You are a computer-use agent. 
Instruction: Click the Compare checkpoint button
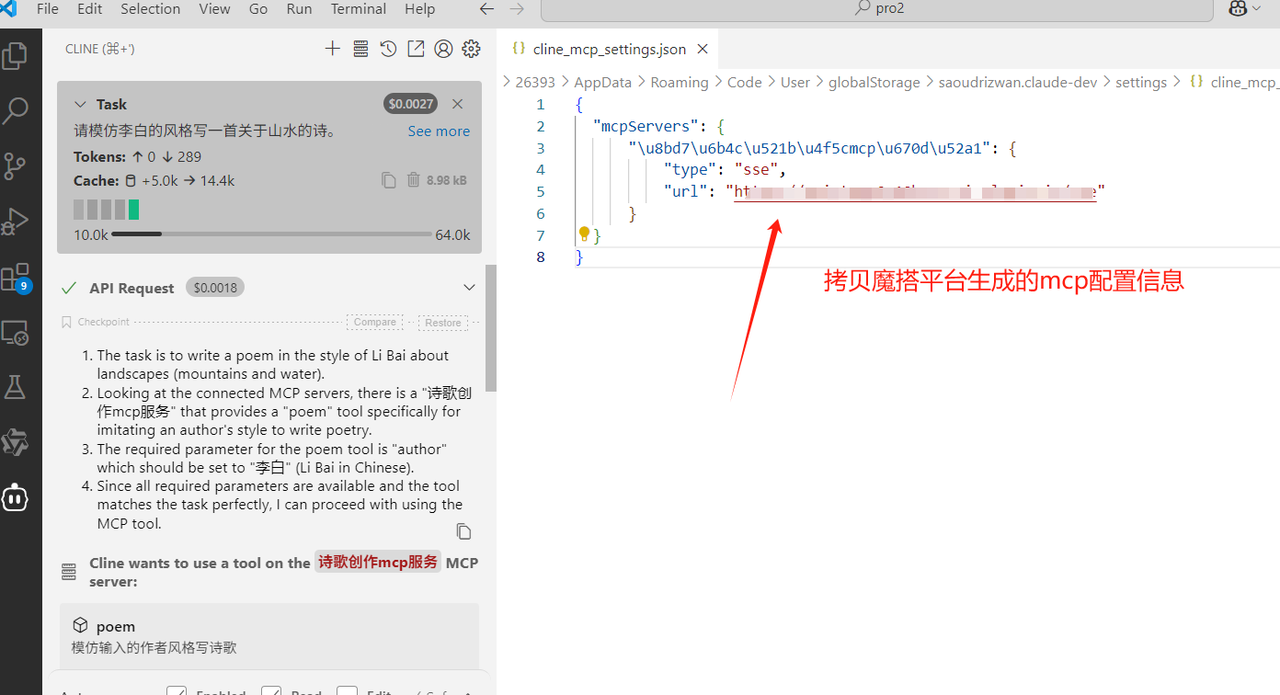coord(375,322)
